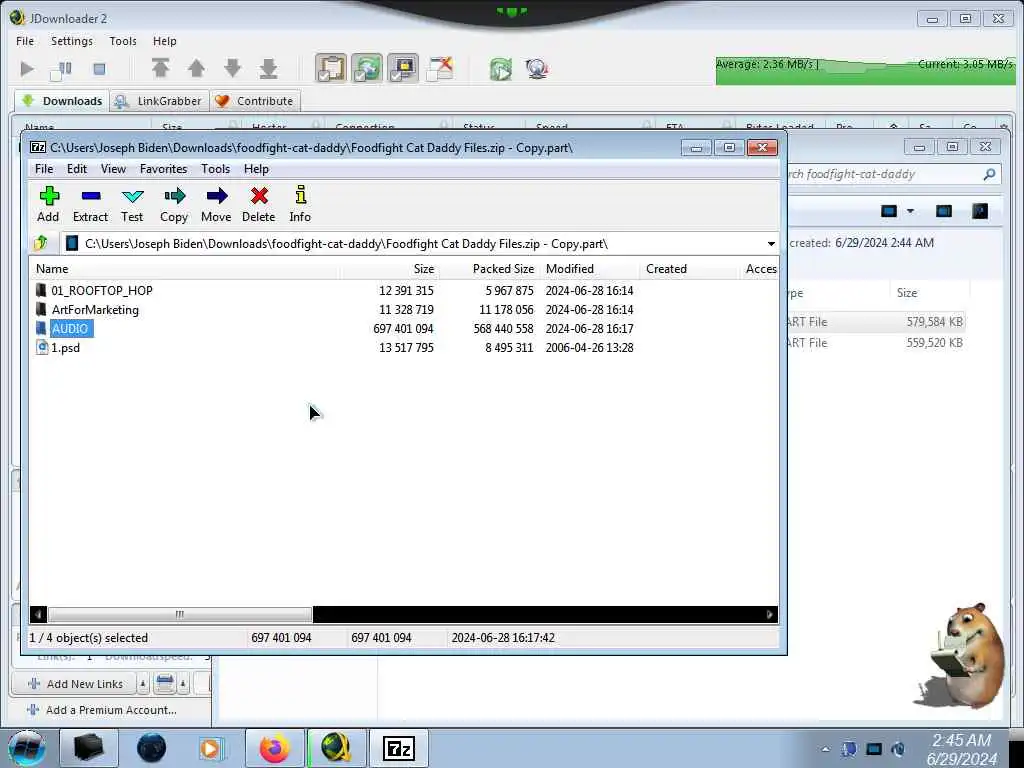Open Windows Start menu

tap(26, 748)
